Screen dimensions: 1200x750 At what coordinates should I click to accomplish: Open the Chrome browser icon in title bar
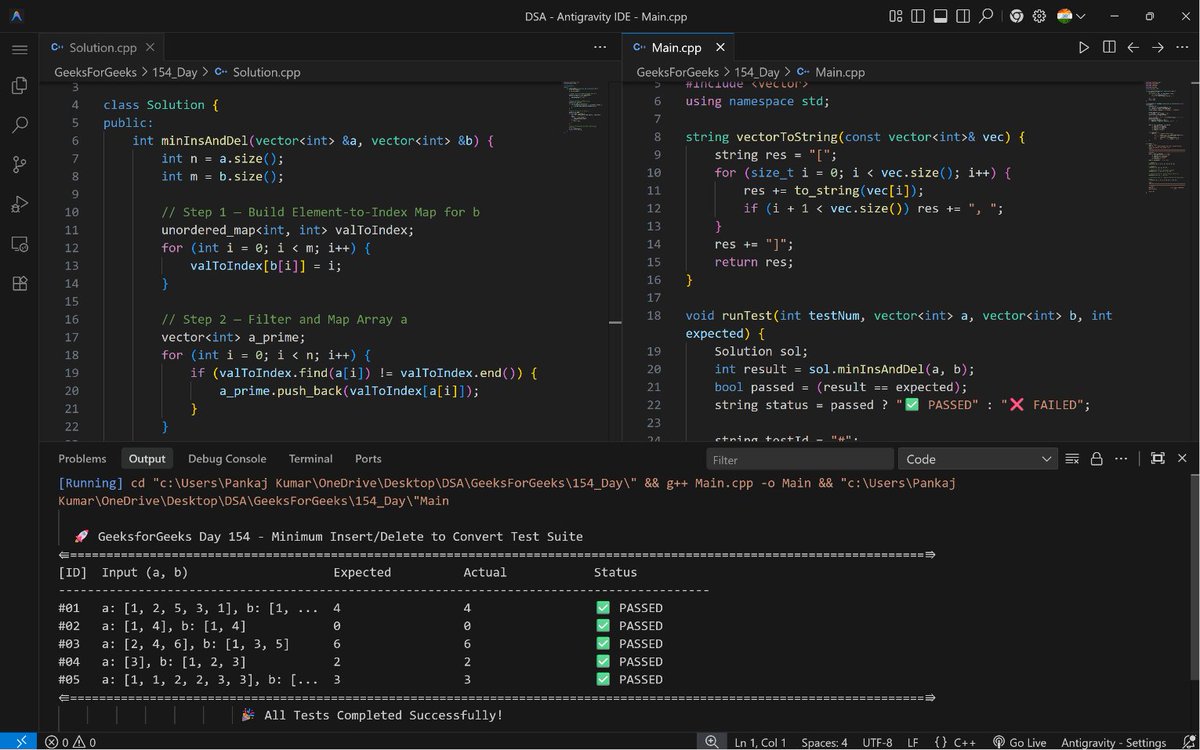click(1016, 16)
